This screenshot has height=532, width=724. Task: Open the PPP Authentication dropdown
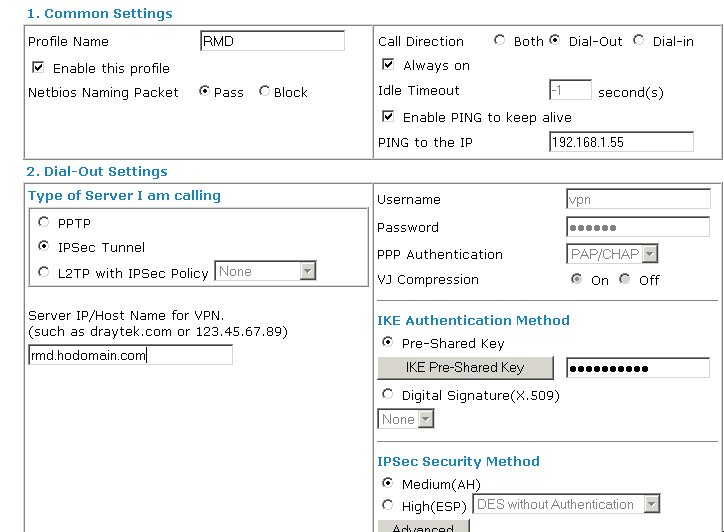tap(612, 254)
